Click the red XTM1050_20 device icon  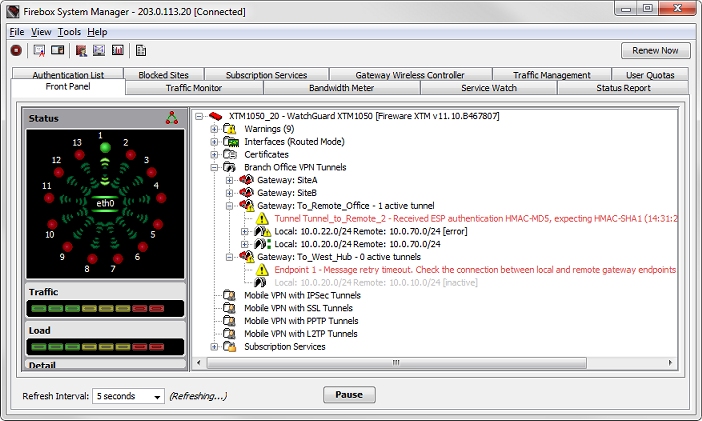point(214,116)
